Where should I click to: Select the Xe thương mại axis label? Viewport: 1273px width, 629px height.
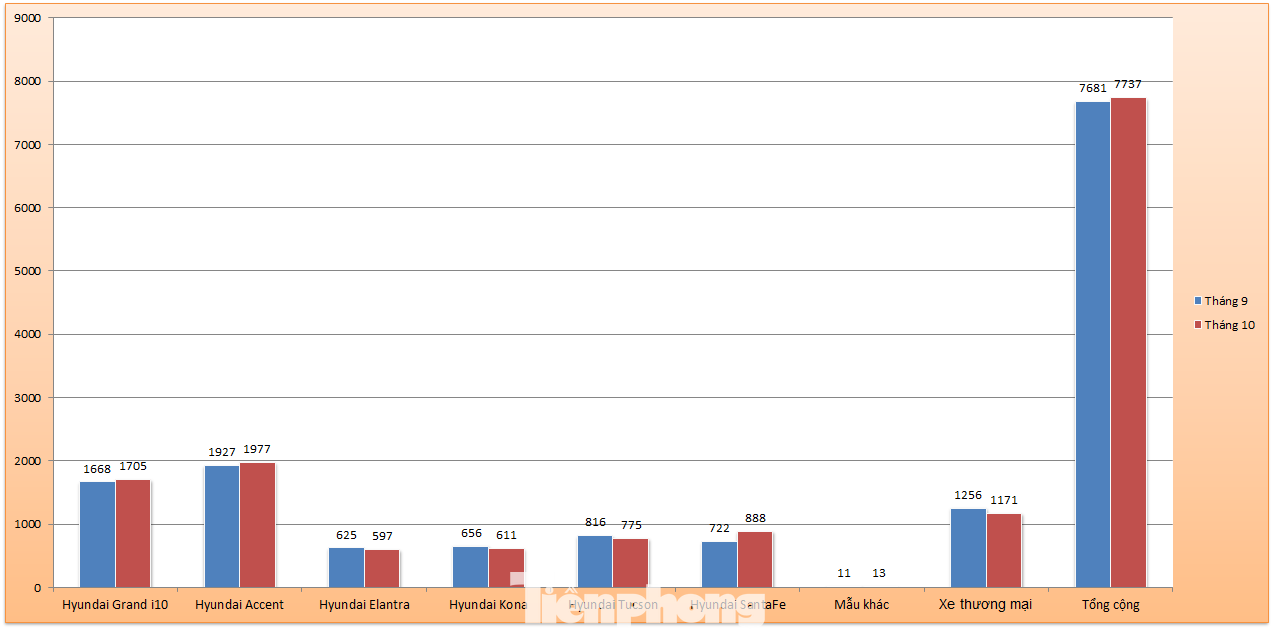click(x=985, y=605)
